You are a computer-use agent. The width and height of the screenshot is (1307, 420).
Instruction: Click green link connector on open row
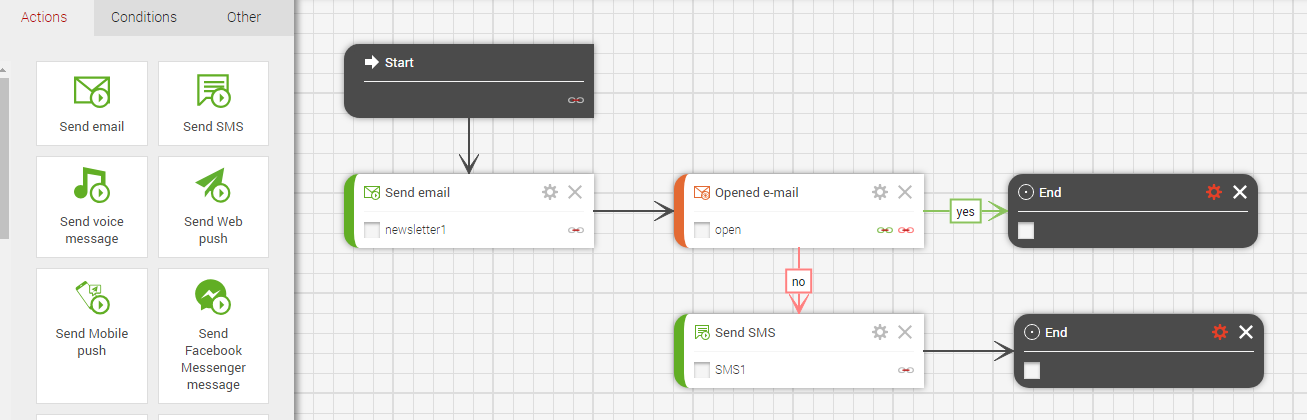click(x=885, y=230)
